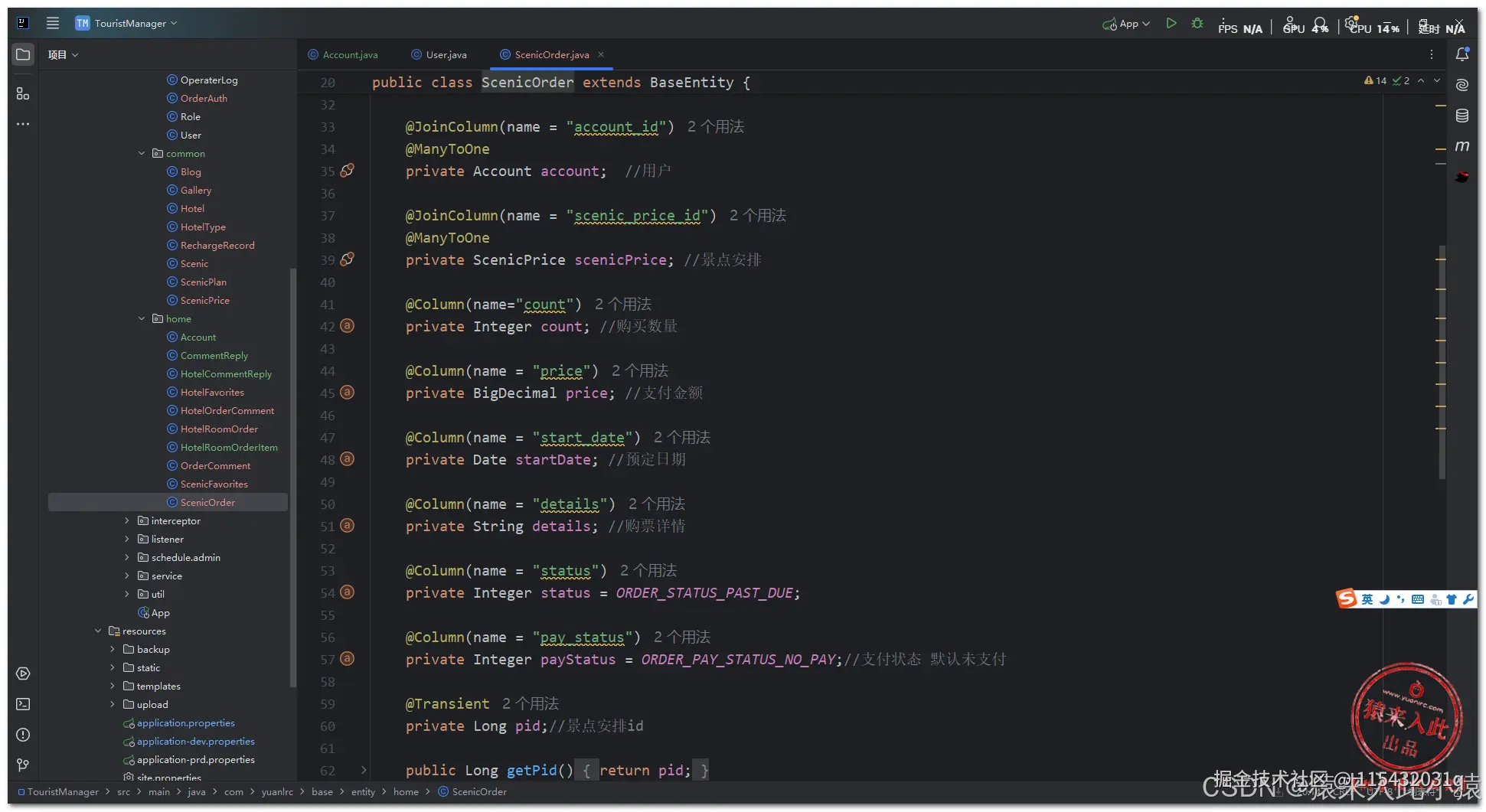Expand the listener package

pyautogui.click(x=127, y=540)
